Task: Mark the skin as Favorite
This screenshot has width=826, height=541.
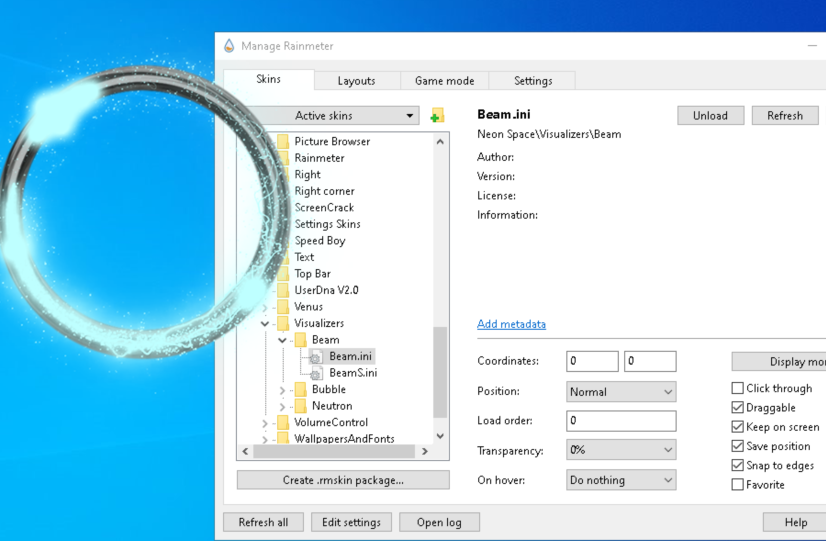Action: pyautogui.click(x=738, y=485)
